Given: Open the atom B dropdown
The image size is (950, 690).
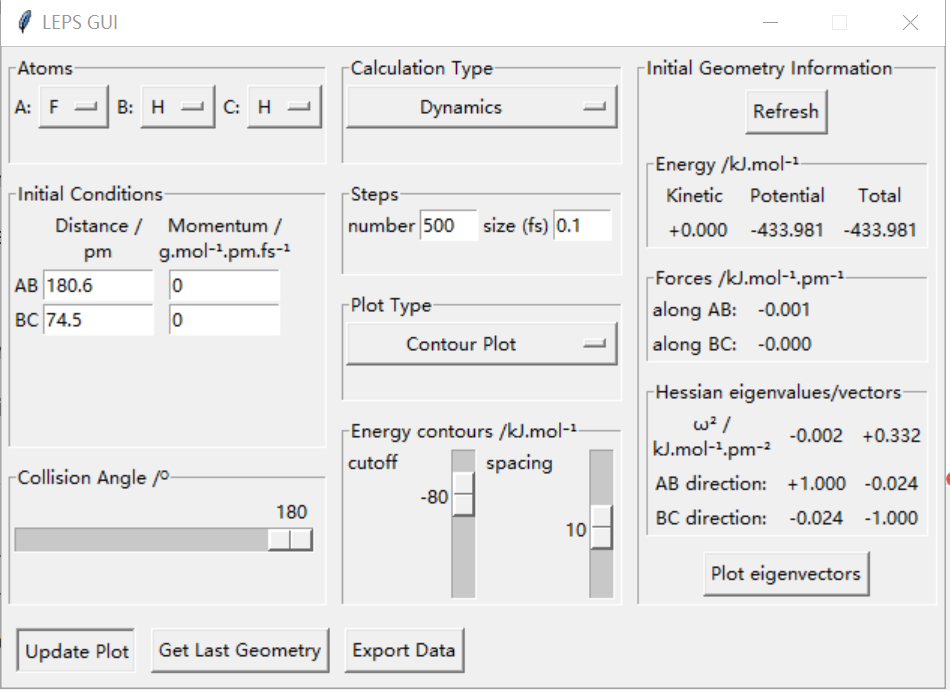Looking at the screenshot, I should click(178, 108).
